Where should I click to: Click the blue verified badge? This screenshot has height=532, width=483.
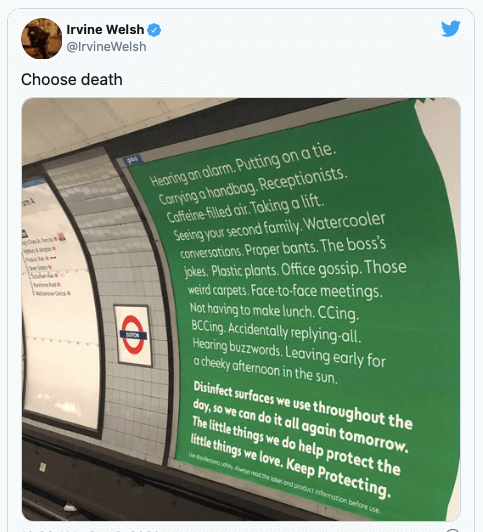pos(154,30)
